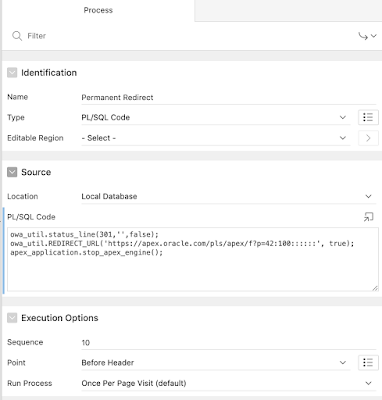Go to the Editable Region arrow button
The image size is (382, 400).
[368, 138]
